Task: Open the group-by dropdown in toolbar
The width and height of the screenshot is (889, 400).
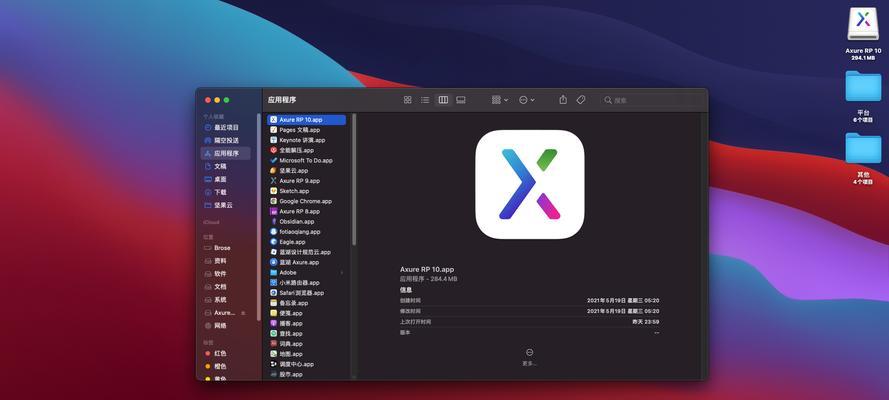Action: tap(499, 100)
